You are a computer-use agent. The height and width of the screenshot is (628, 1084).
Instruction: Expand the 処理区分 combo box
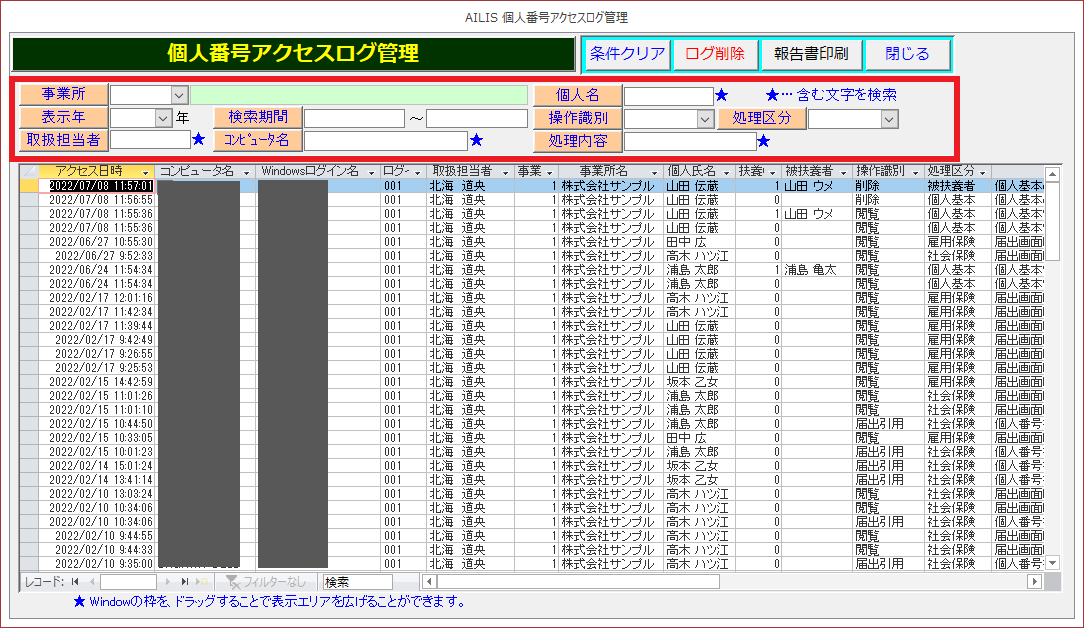coord(889,119)
